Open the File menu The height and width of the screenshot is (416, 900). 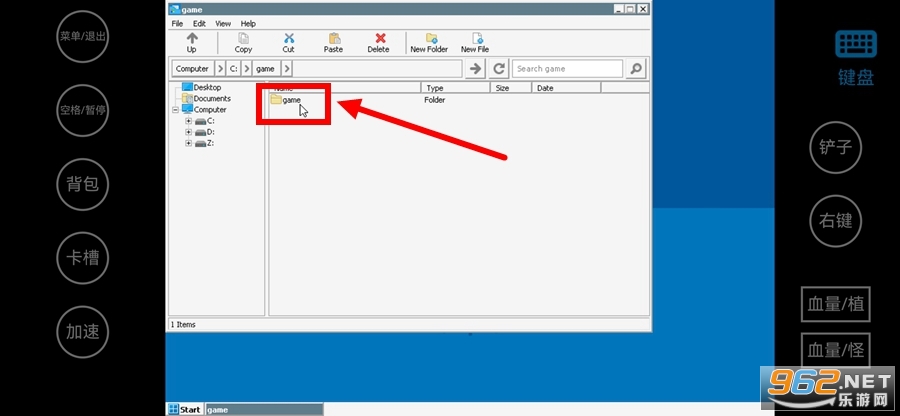[177, 24]
